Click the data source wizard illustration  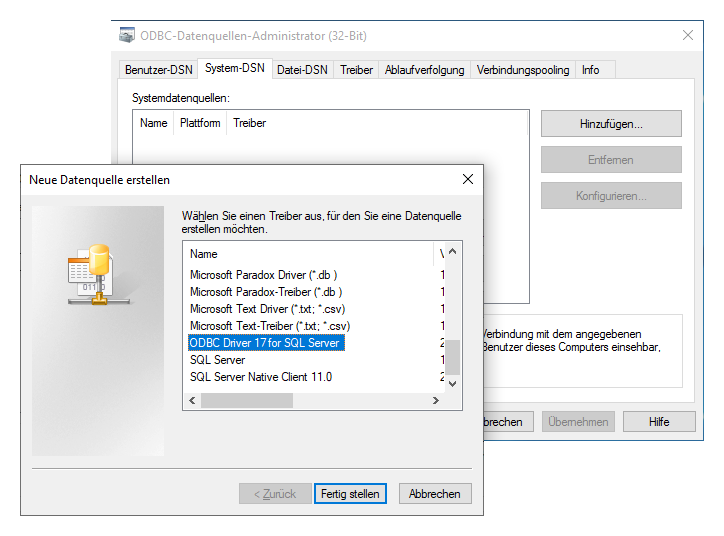90,273
